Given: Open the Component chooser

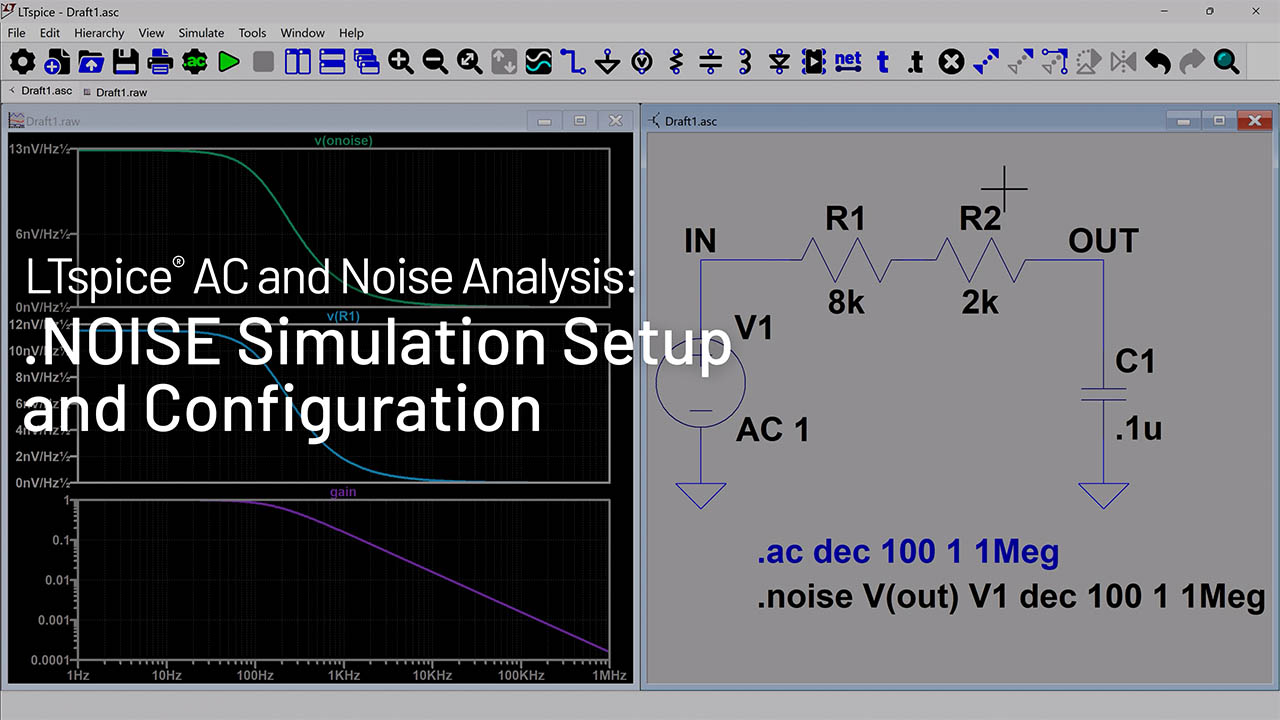Looking at the screenshot, I should (814, 62).
